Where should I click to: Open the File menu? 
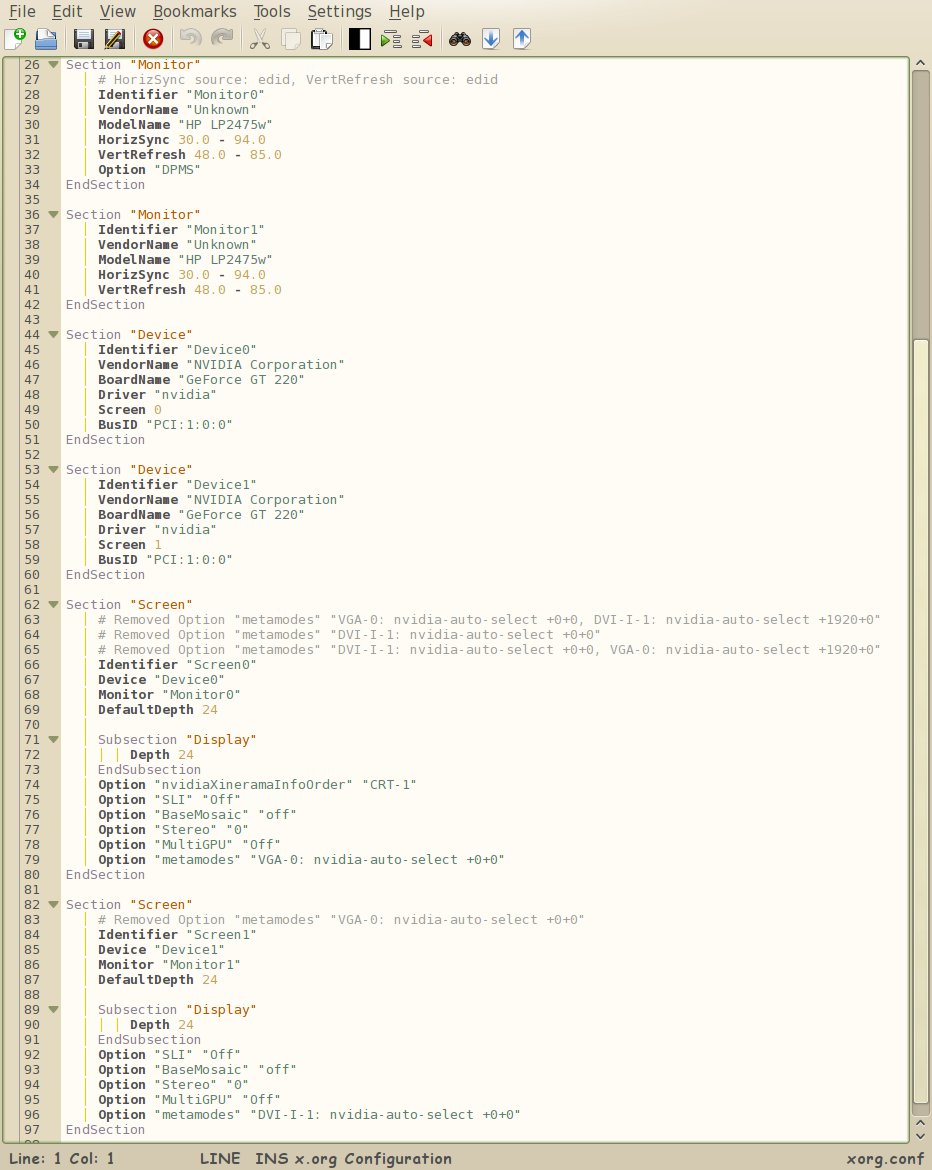(22, 11)
